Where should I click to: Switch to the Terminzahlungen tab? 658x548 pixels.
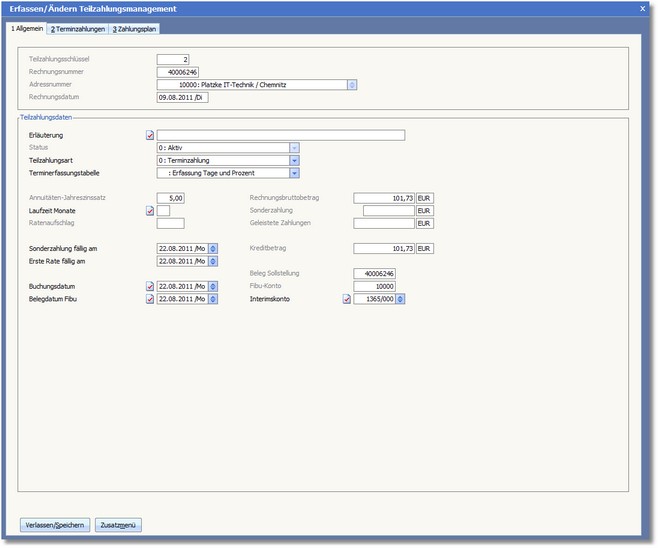click(78, 29)
